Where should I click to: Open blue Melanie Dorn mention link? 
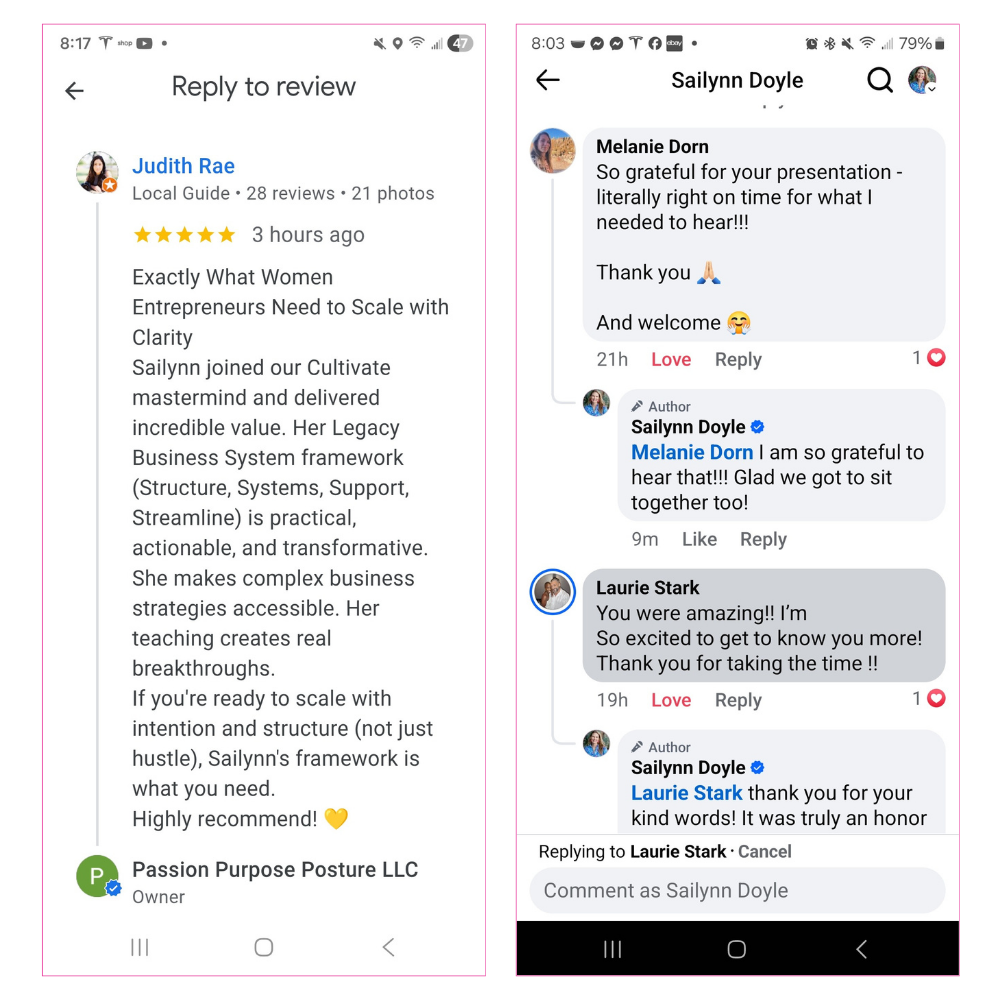point(692,452)
